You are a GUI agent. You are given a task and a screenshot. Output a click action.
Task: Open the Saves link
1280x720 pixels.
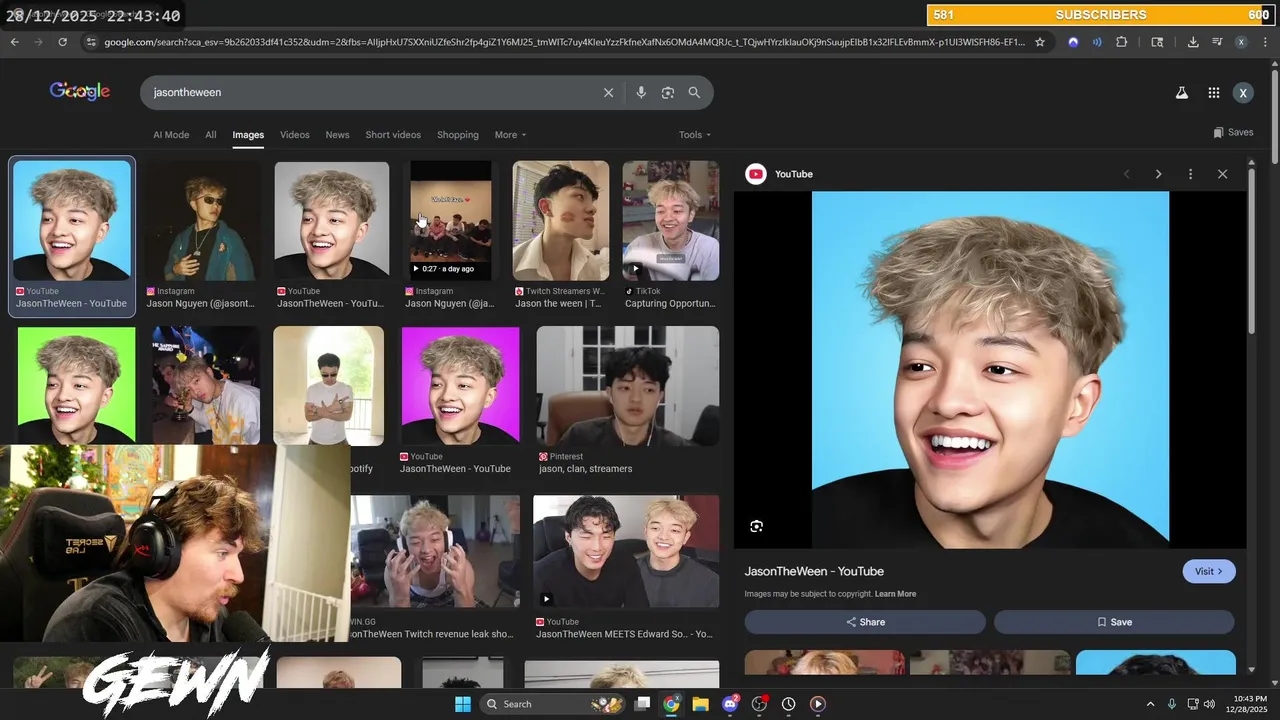(1233, 132)
